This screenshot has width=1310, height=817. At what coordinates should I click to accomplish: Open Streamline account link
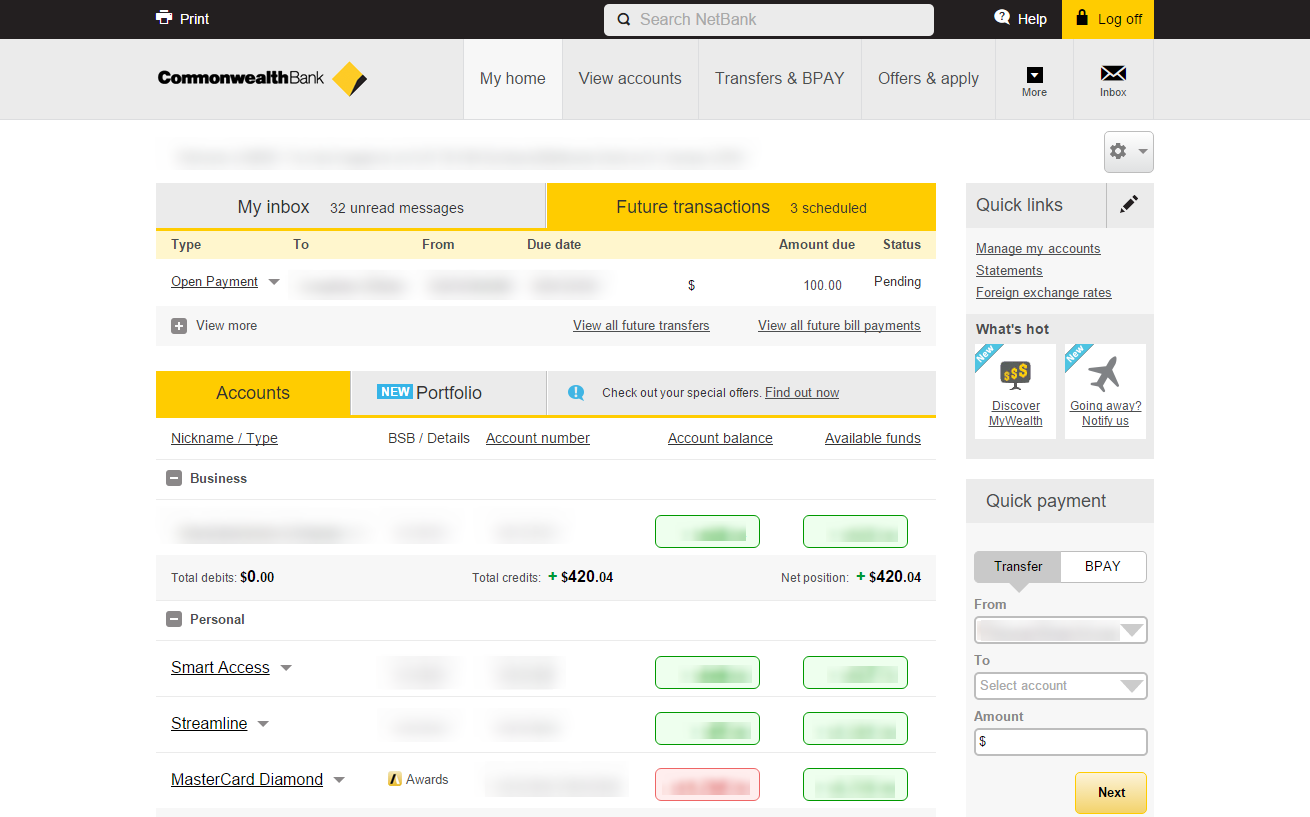[x=209, y=724]
